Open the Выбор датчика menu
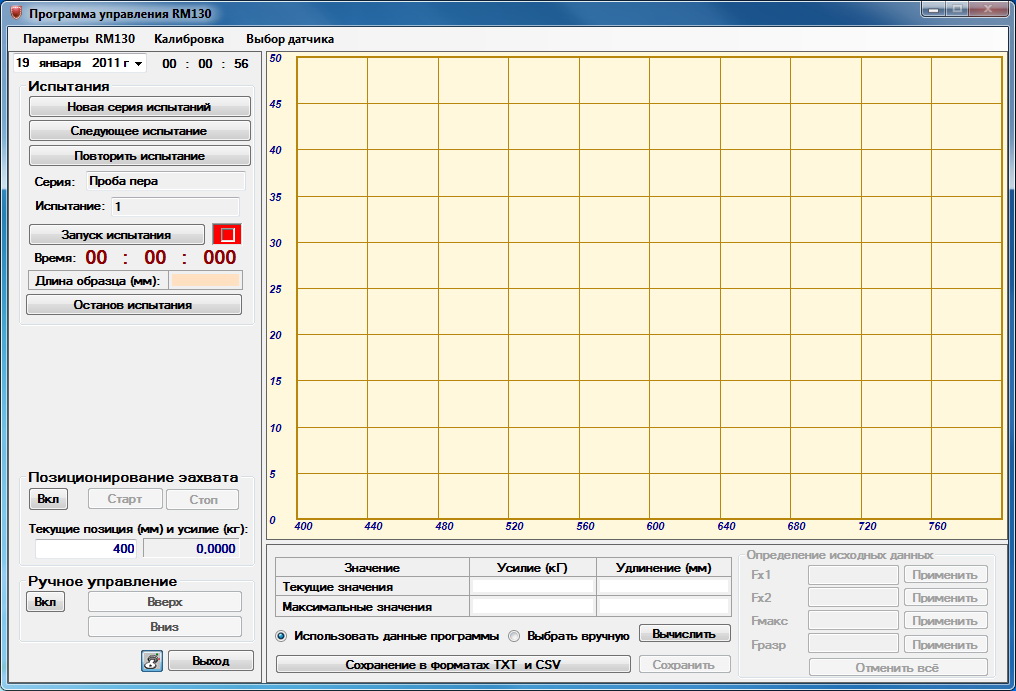Screen dimensions: 1016x691 (290, 39)
